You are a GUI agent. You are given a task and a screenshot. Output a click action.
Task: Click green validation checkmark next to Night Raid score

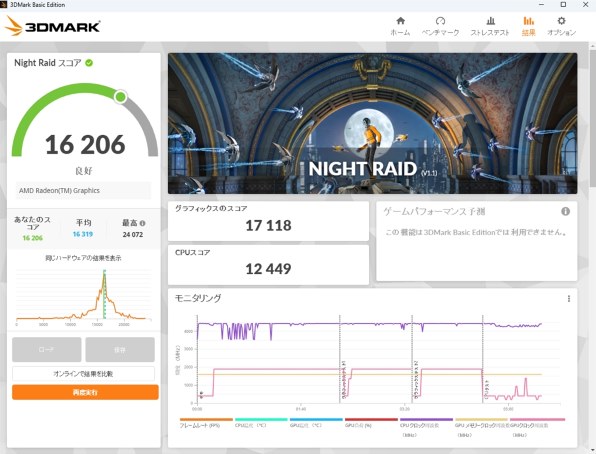pos(89,63)
